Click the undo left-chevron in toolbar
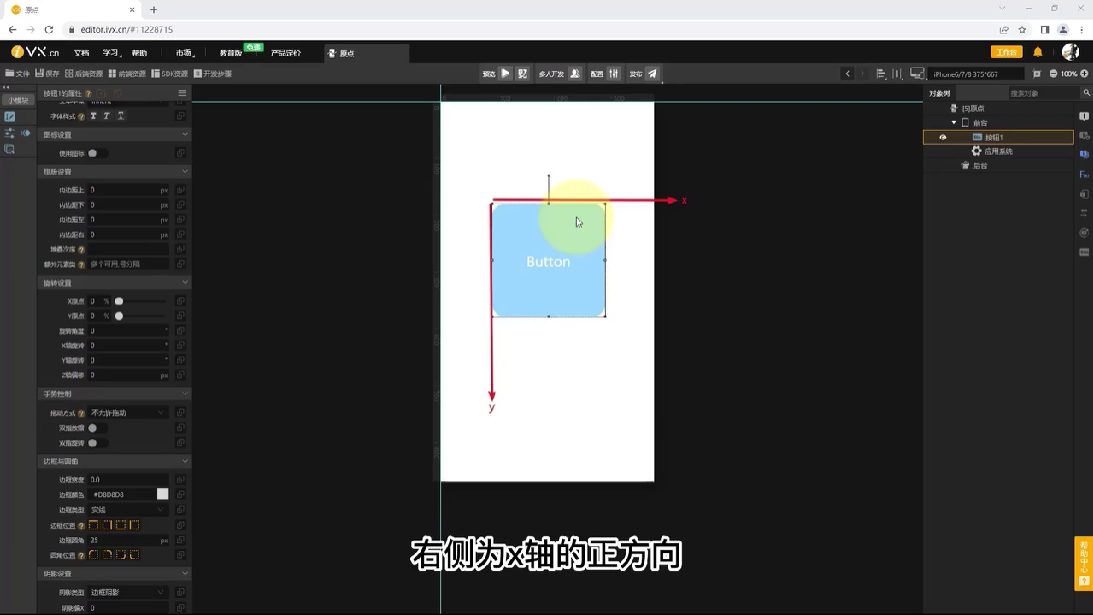This screenshot has width=1093, height=615. (848, 73)
